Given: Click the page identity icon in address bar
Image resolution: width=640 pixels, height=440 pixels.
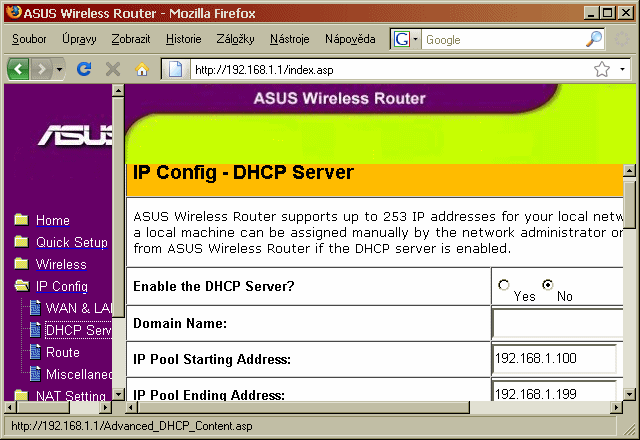Looking at the screenshot, I should (176, 69).
